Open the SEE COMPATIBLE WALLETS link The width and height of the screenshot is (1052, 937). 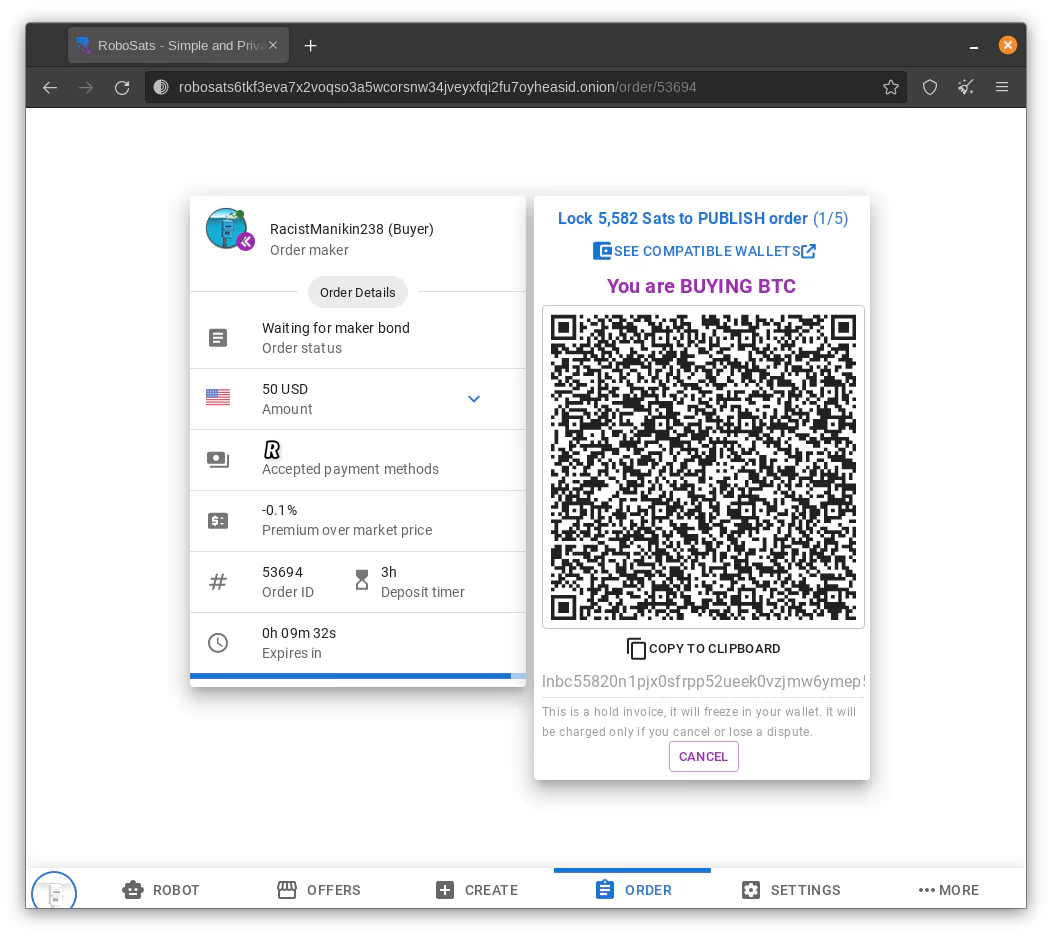[x=704, y=251]
